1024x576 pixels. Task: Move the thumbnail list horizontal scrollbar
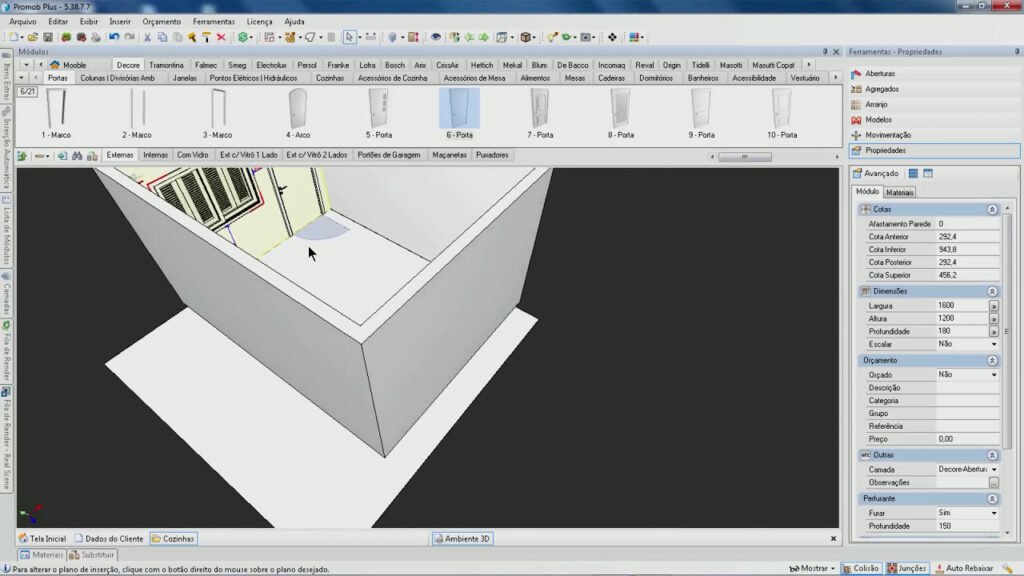[x=744, y=157]
